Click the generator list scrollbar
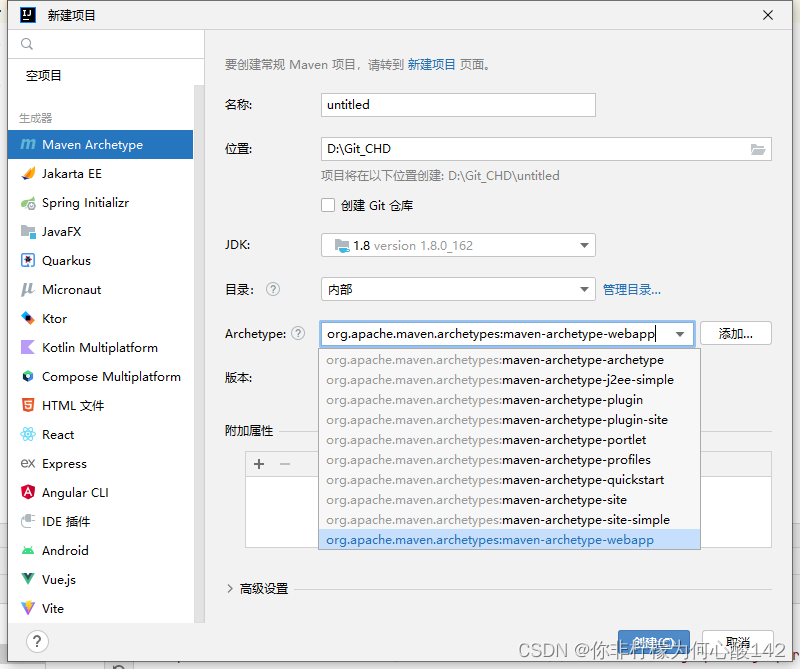The image size is (800, 669). tap(199, 354)
